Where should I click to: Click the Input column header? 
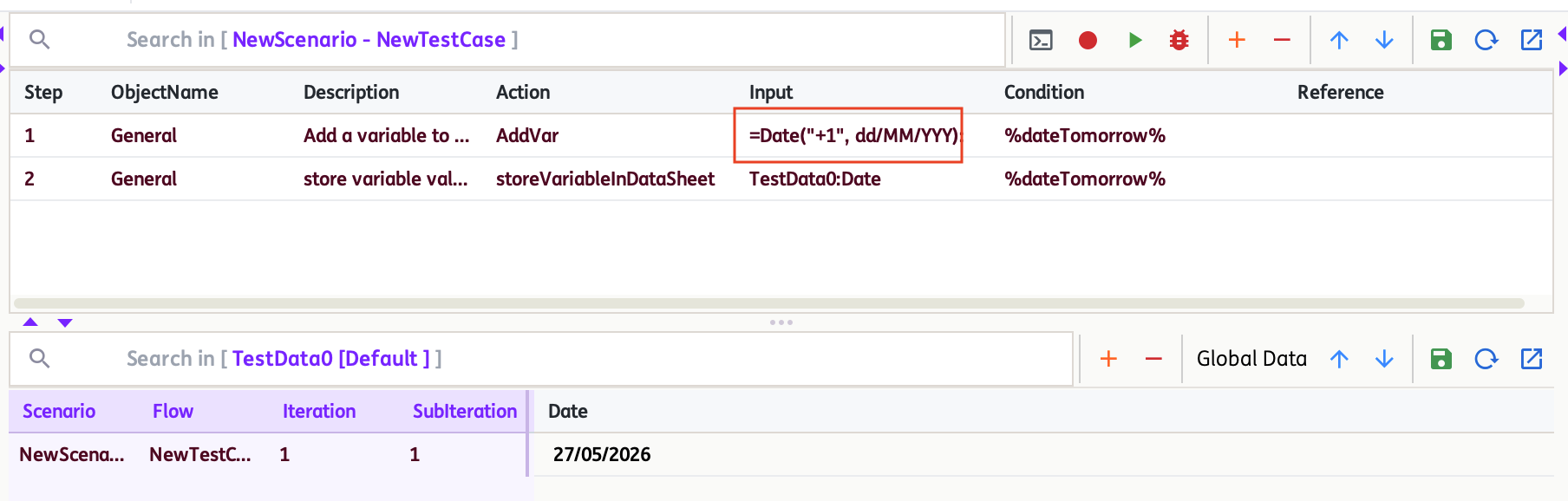tap(771, 93)
